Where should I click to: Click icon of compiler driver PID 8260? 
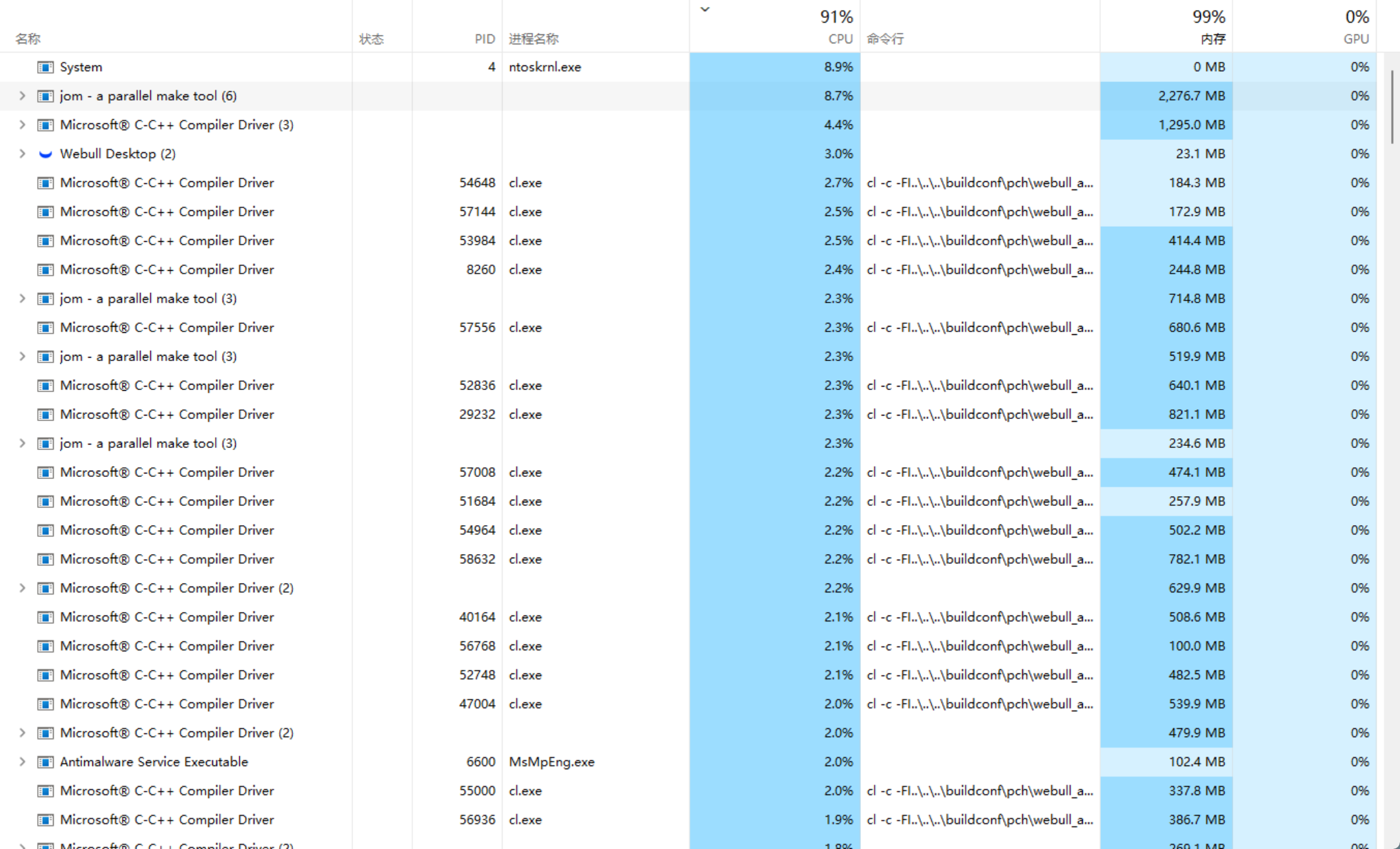(45, 269)
